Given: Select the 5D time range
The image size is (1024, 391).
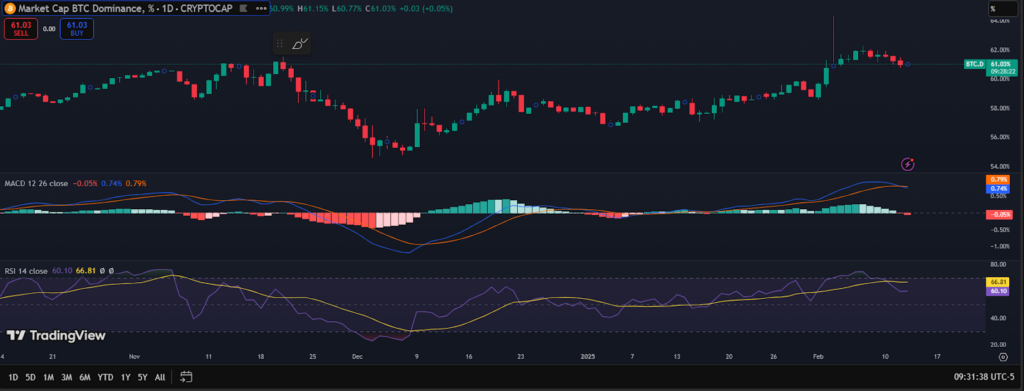Looking at the screenshot, I should coord(31,377).
